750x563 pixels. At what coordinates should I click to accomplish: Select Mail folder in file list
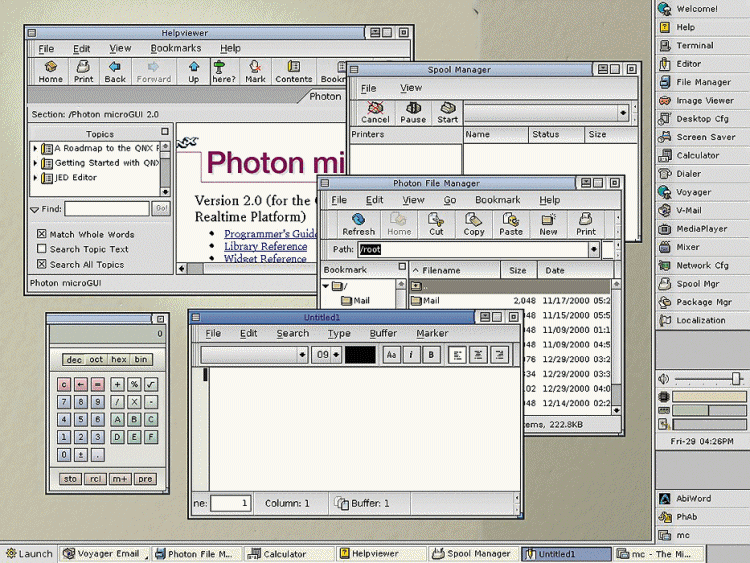coord(510,301)
